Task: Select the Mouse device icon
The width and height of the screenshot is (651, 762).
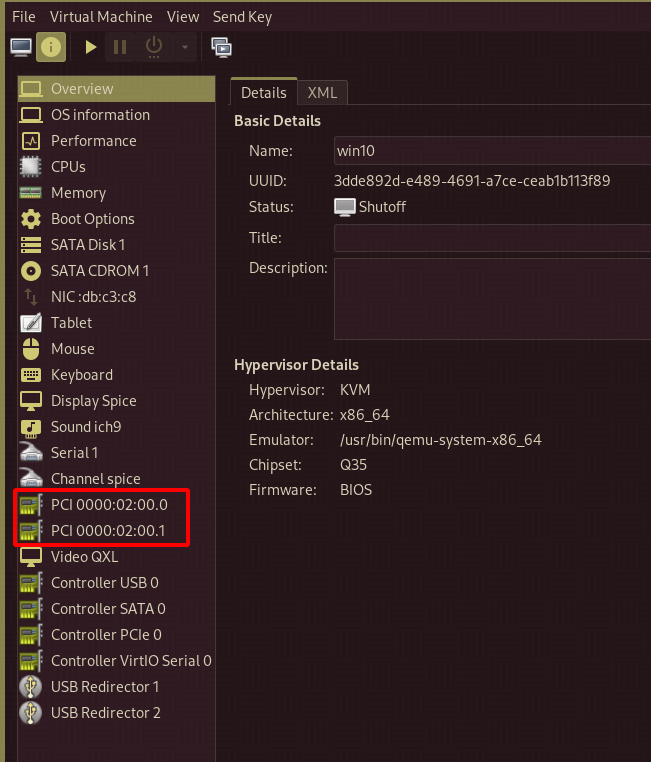Action: coord(31,349)
